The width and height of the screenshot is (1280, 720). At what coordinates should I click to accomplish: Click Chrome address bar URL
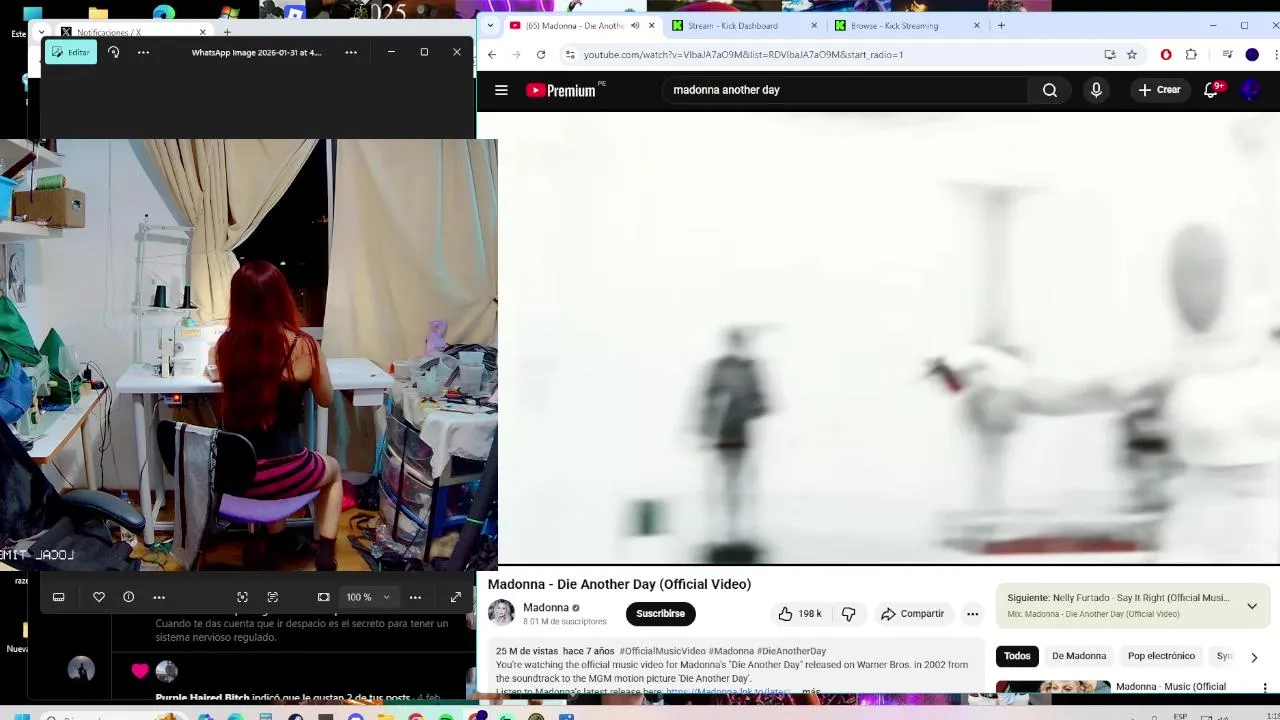coord(743,55)
